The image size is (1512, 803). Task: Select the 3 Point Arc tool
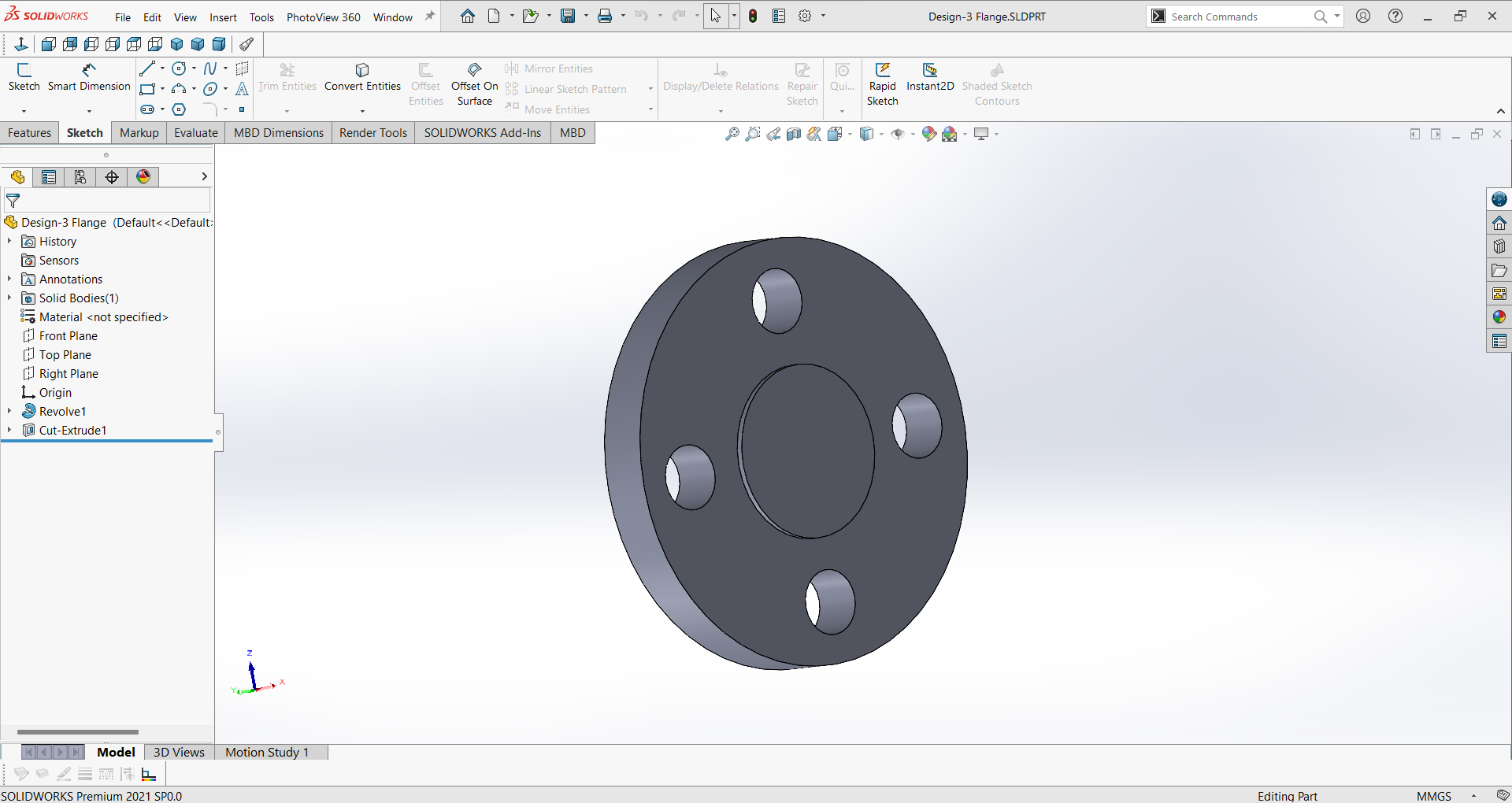[179, 89]
